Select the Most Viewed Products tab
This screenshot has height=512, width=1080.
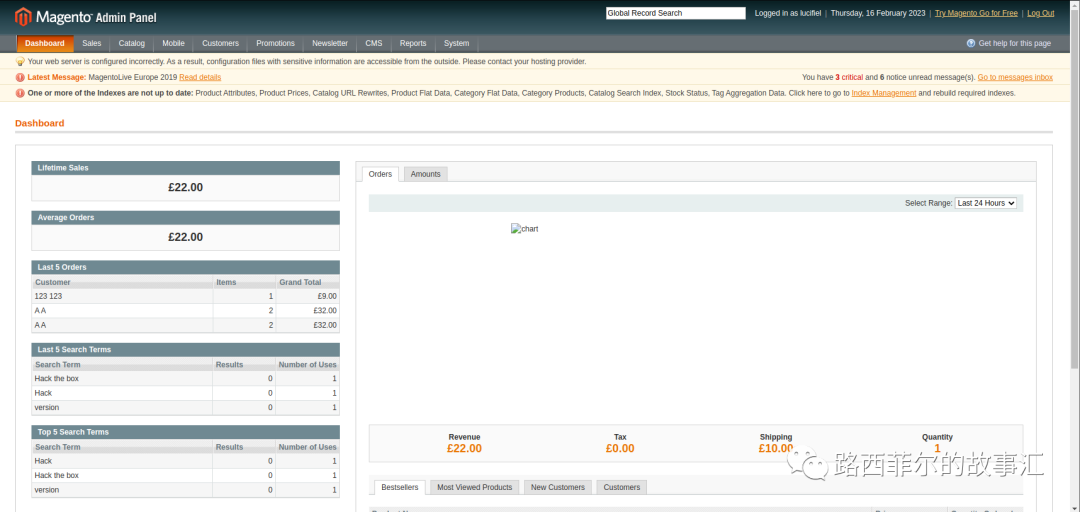475,487
